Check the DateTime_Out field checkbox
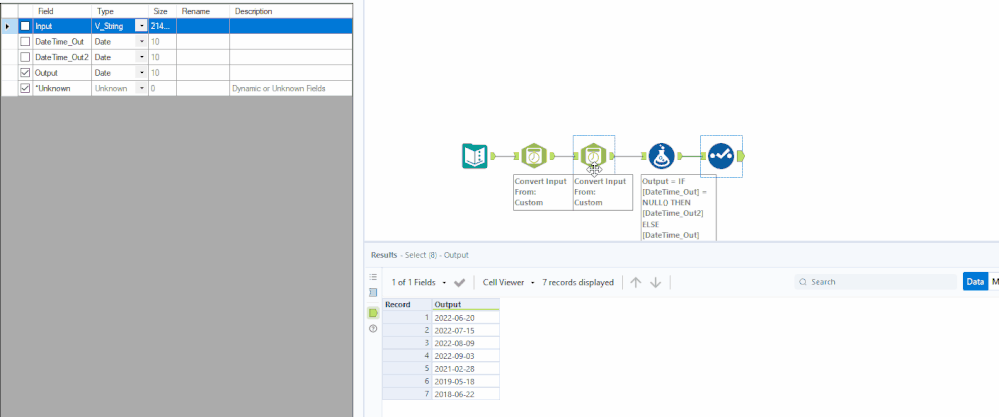This screenshot has width=999, height=417. coord(25,41)
